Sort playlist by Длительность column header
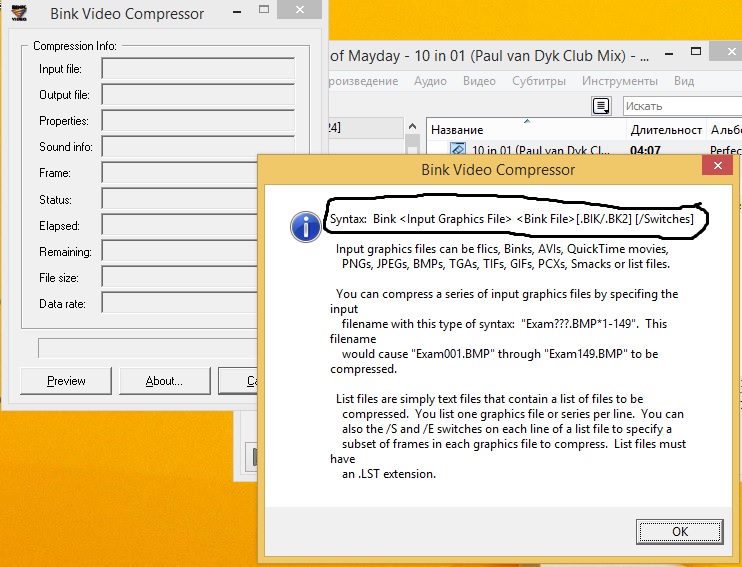This screenshot has height=567, width=742. pos(666,130)
